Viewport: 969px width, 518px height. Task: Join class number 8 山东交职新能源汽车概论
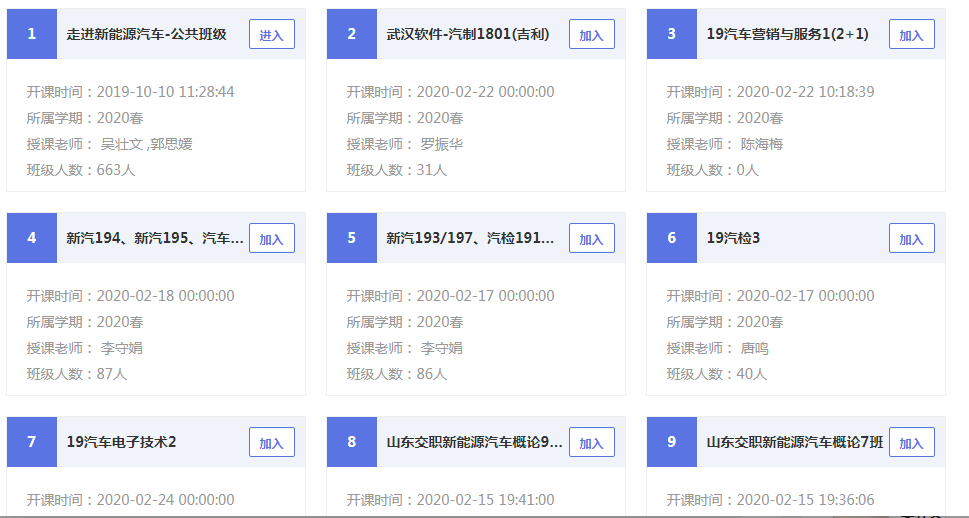tap(591, 442)
